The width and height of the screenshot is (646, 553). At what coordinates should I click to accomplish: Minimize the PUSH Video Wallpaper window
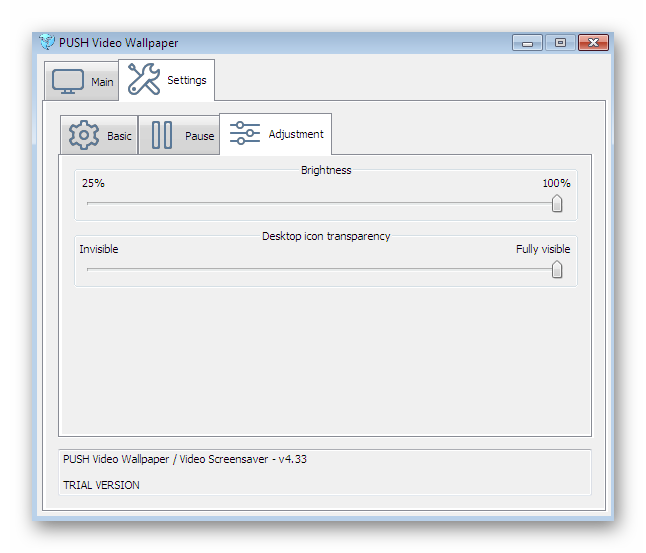tap(527, 42)
